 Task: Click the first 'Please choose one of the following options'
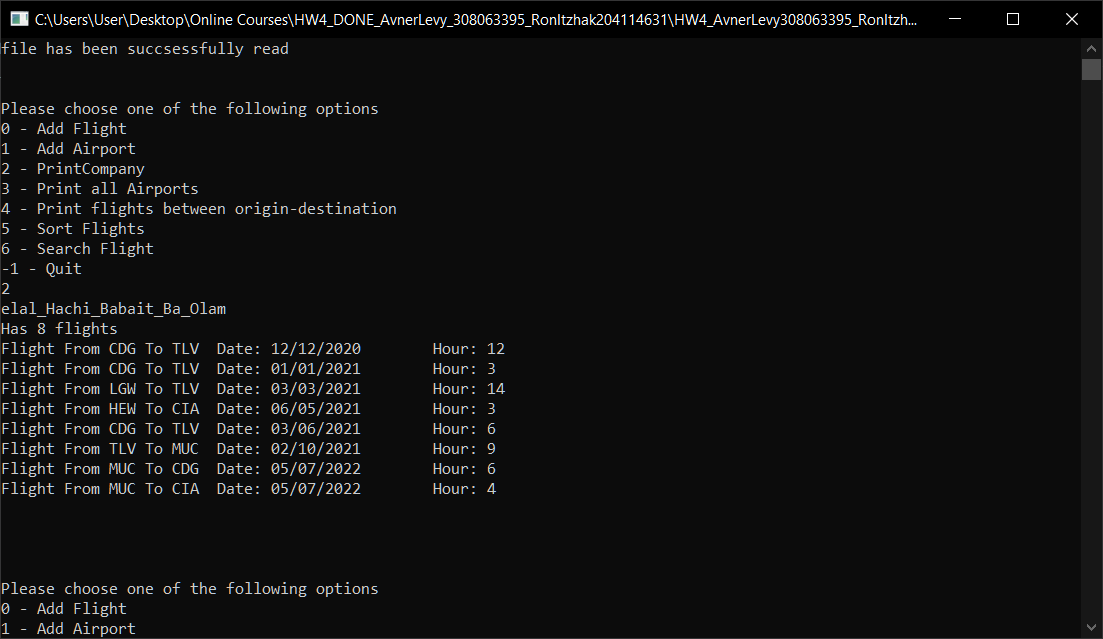(190, 109)
